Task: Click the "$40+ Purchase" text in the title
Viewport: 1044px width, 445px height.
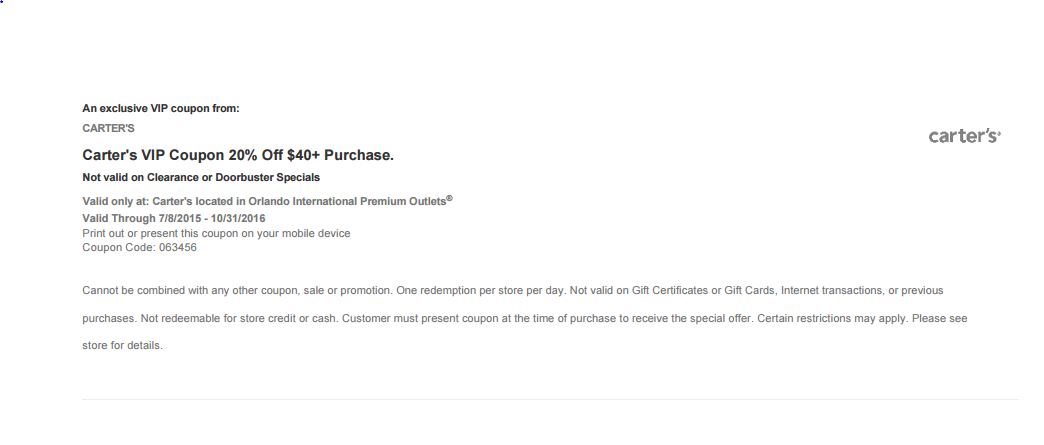Action: pos(339,155)
